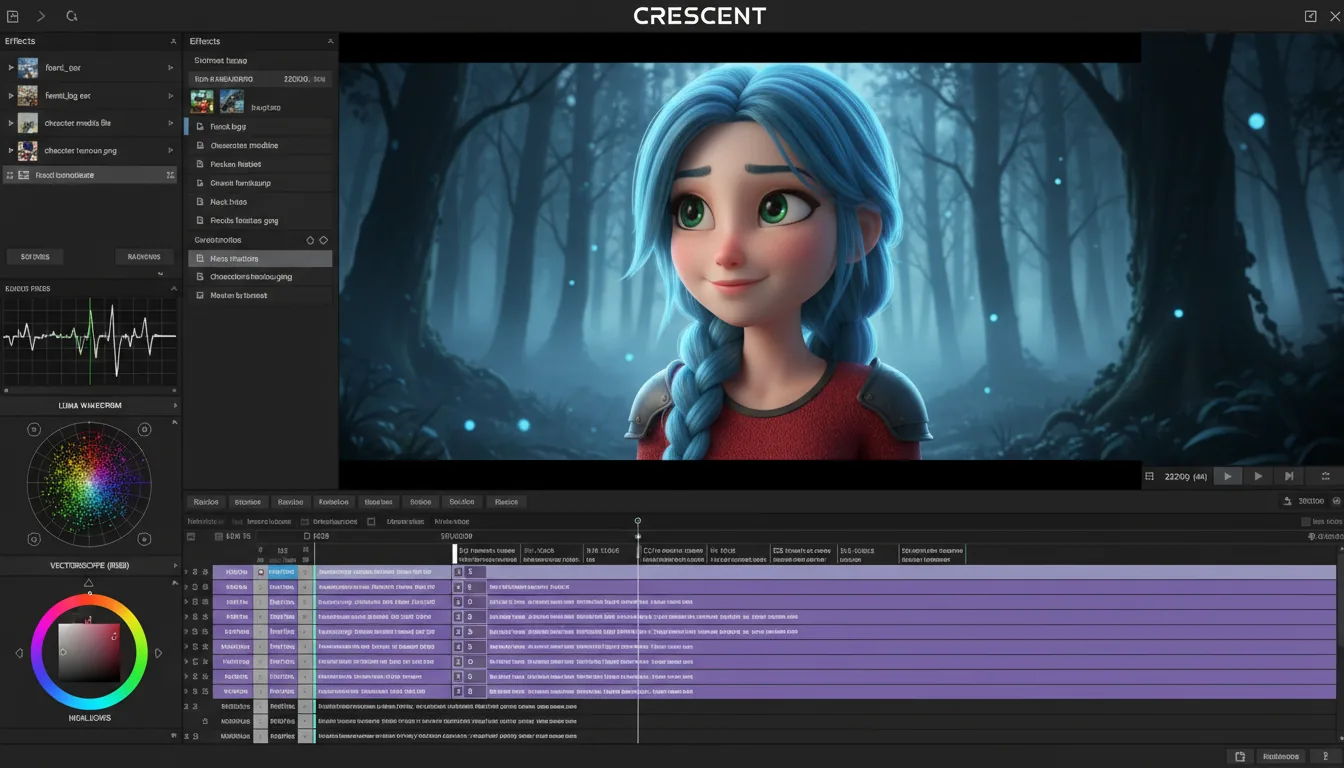The height and width of the screenshot is (768, 1344).
Task: Click the top-left corner icon of the vectorscope
Action: coord(34,430)
